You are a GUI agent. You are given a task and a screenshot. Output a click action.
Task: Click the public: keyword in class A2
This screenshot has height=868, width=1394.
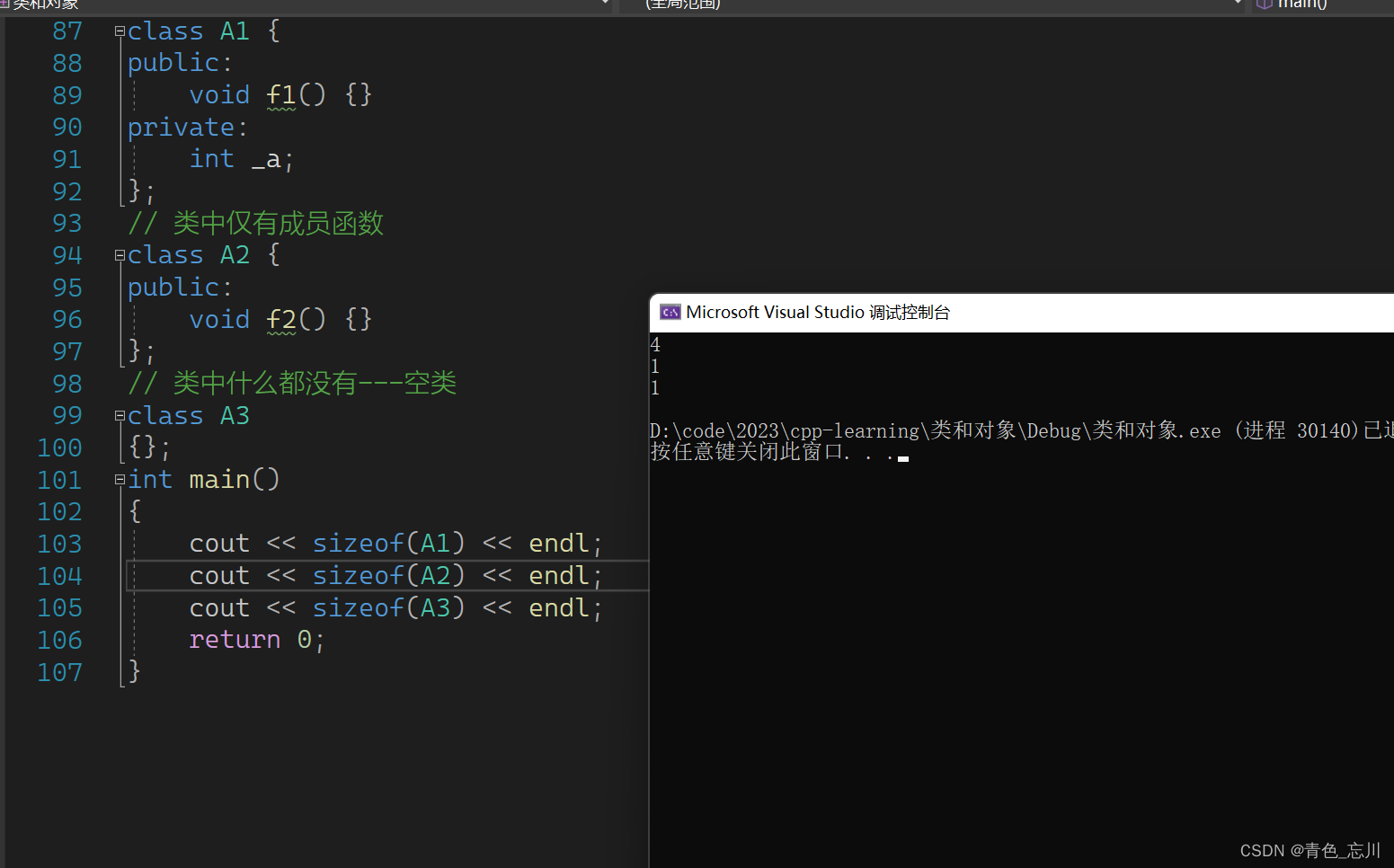coord(181,288)
